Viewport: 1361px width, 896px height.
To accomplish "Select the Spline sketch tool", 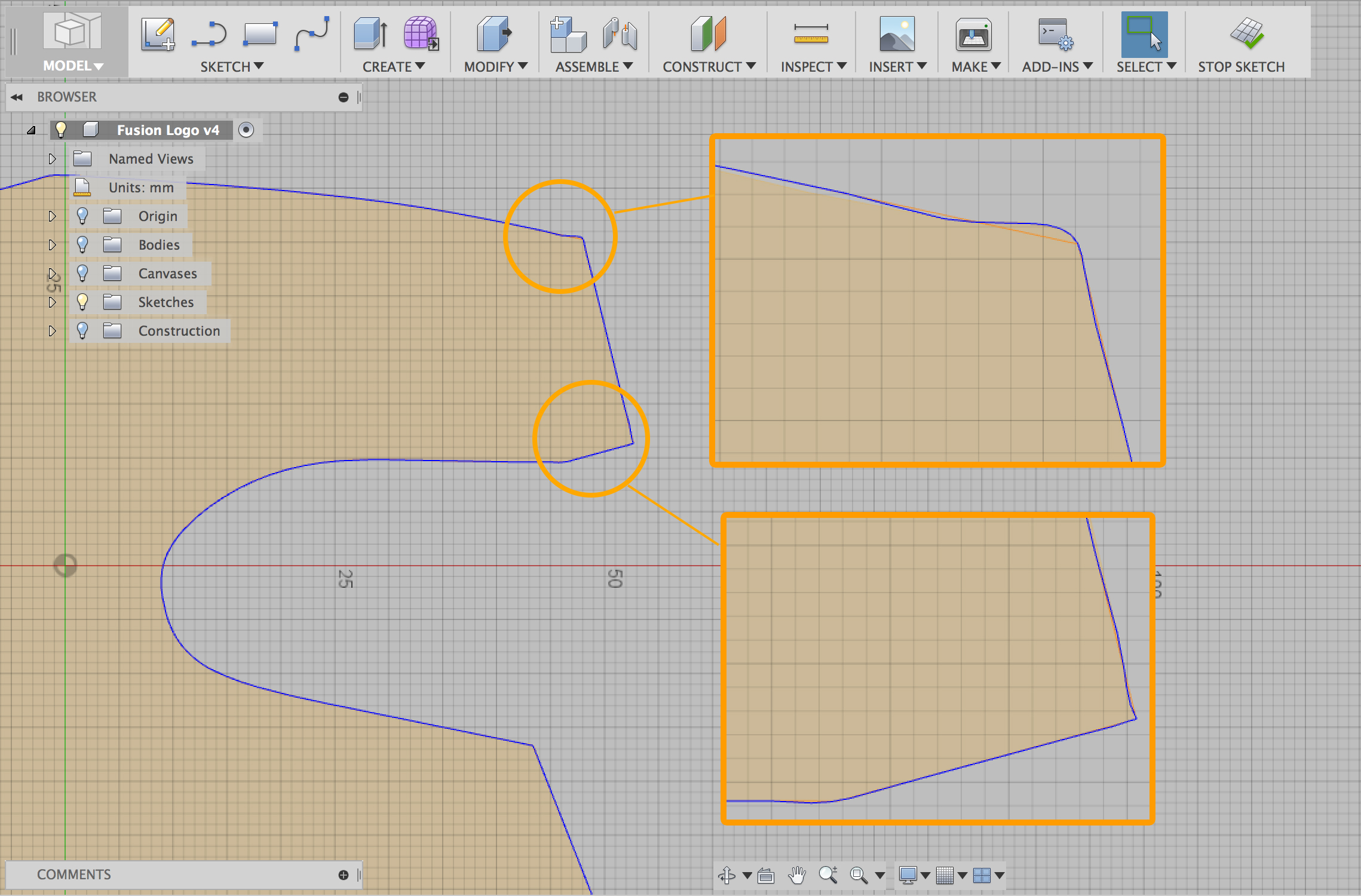I will [312, 34].
